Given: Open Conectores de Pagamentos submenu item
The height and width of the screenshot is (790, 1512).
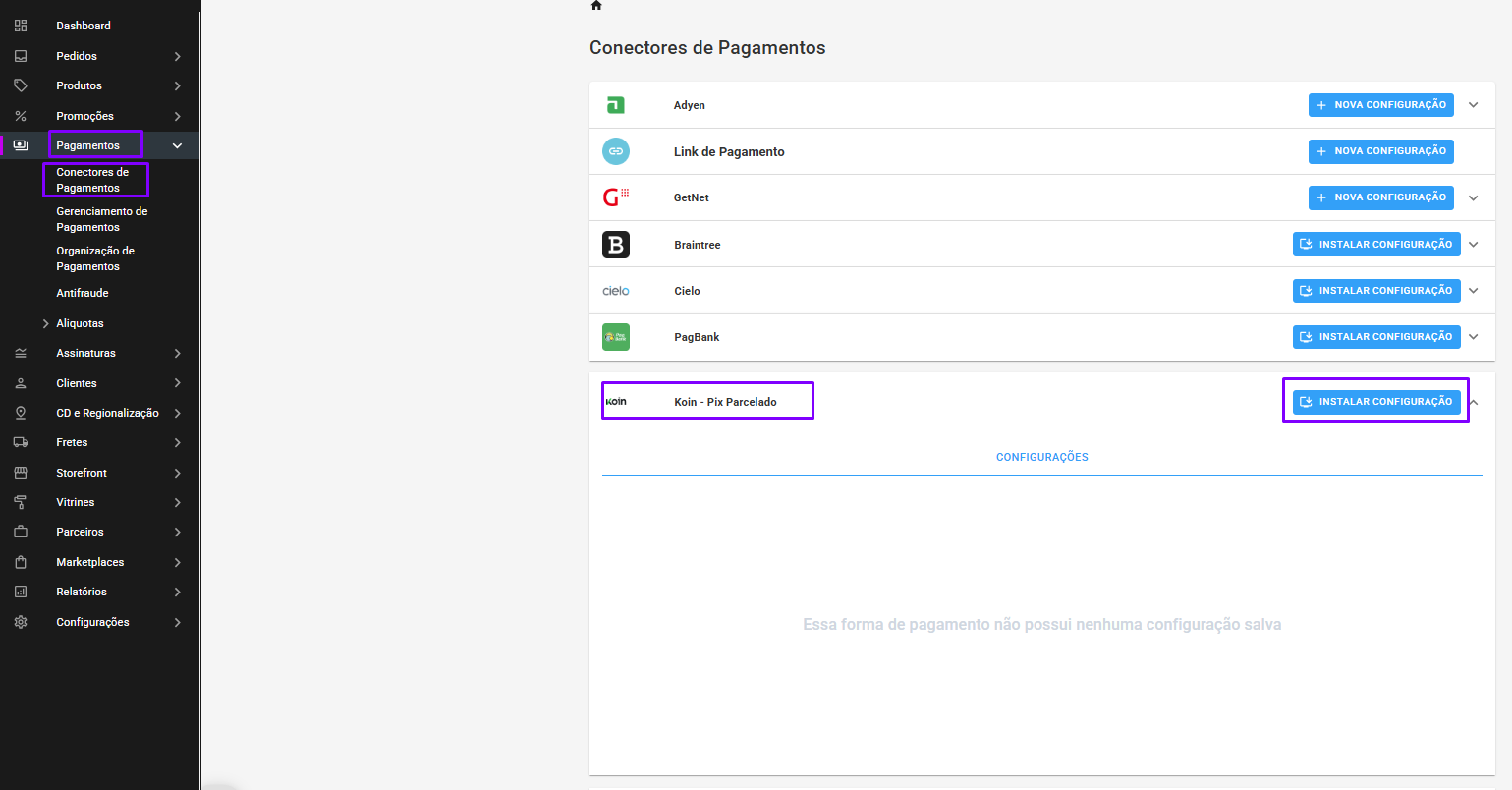Looking at the screenshot, I should tap(92, 180).
